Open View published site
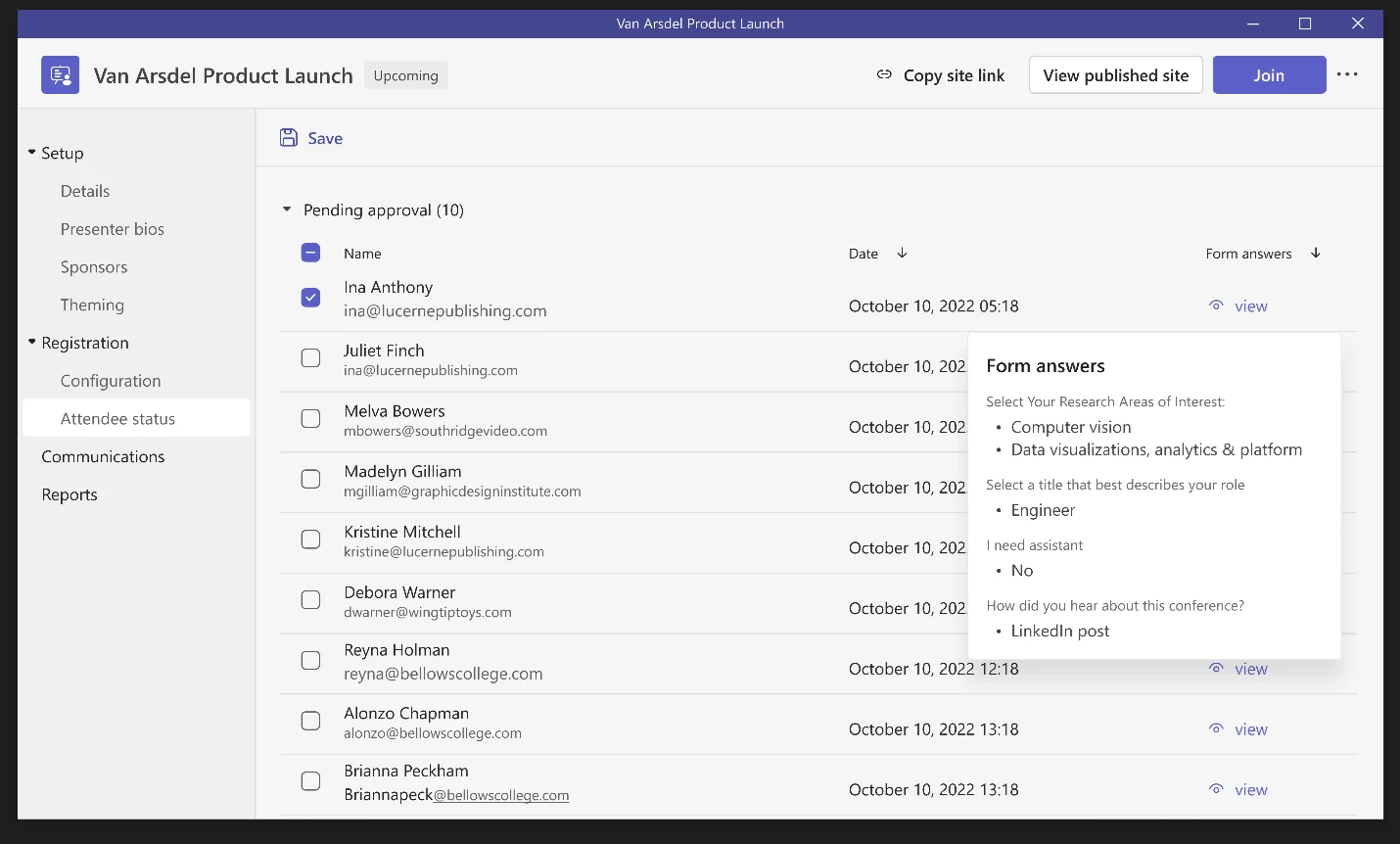The height and width of the screenshot is (844, 1400). (1115, 74)
